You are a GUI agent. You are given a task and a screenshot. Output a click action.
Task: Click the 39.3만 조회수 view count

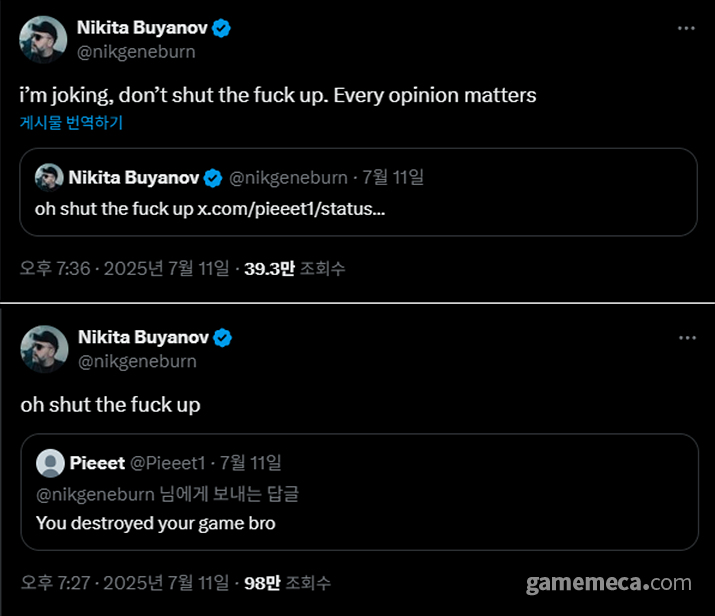295,268
